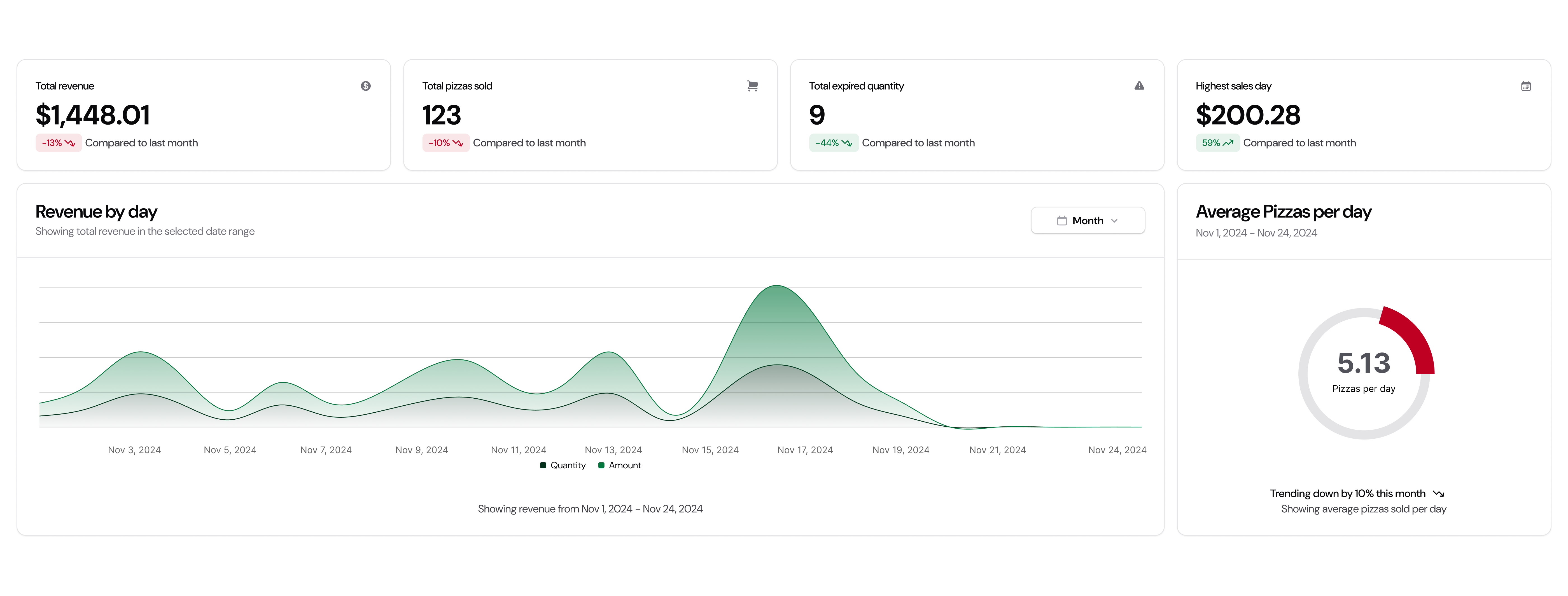
Task: Click the red arc on the pizzas gauge
Action: [1413, 335]
